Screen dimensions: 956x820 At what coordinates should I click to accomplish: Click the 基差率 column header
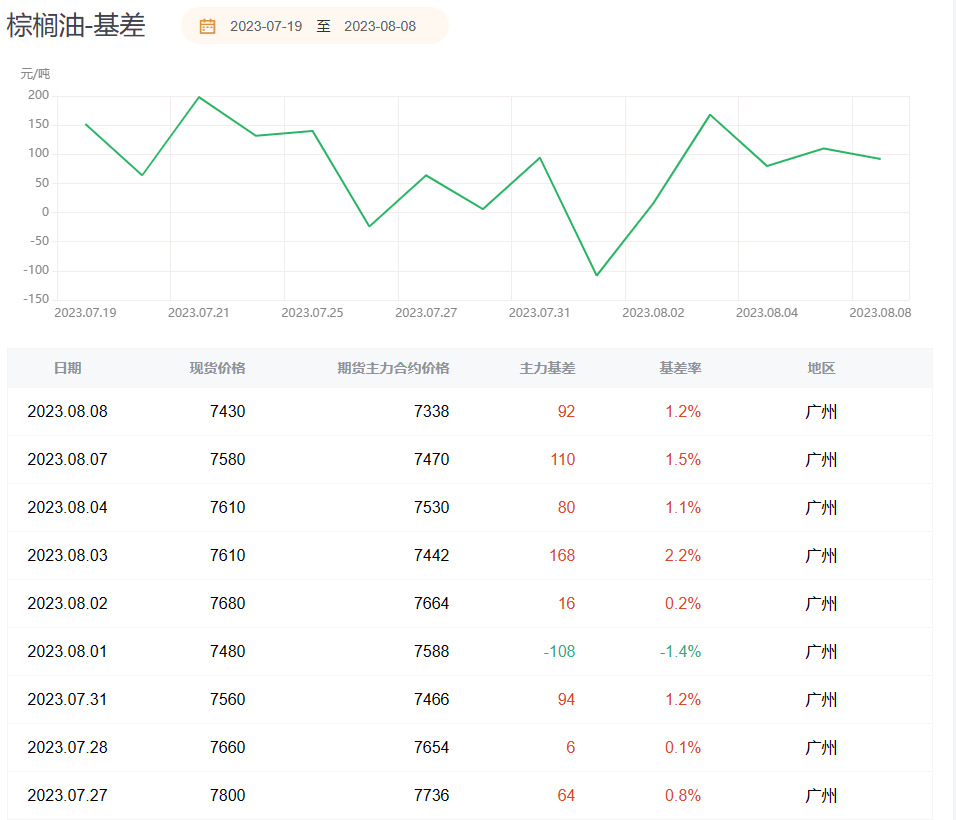tap(680, 368)
